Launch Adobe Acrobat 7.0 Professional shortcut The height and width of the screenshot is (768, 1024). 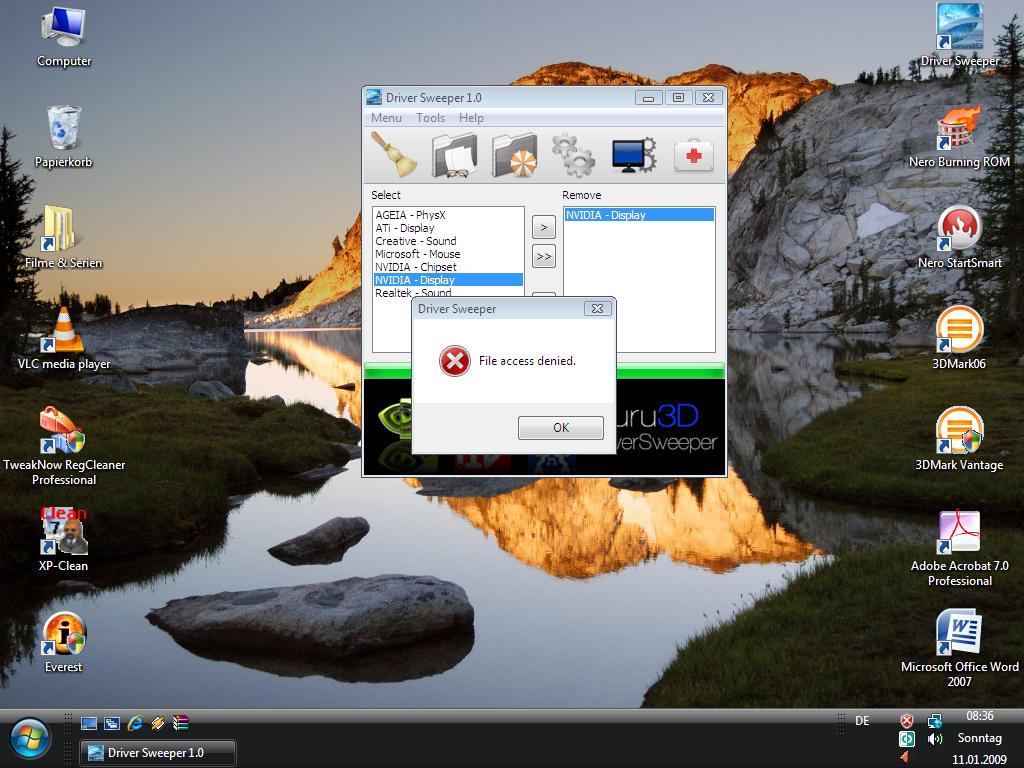click(959, 550)
